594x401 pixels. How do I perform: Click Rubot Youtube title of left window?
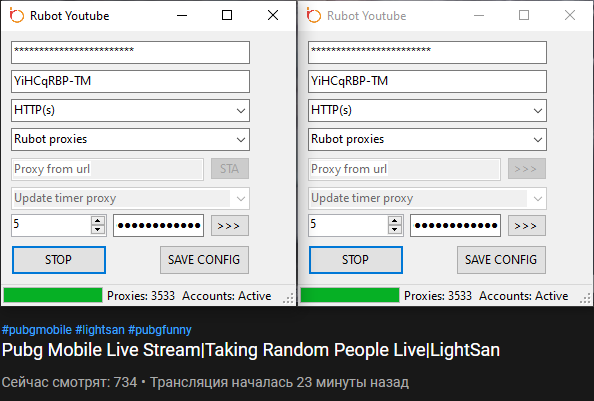pos(70,16)
